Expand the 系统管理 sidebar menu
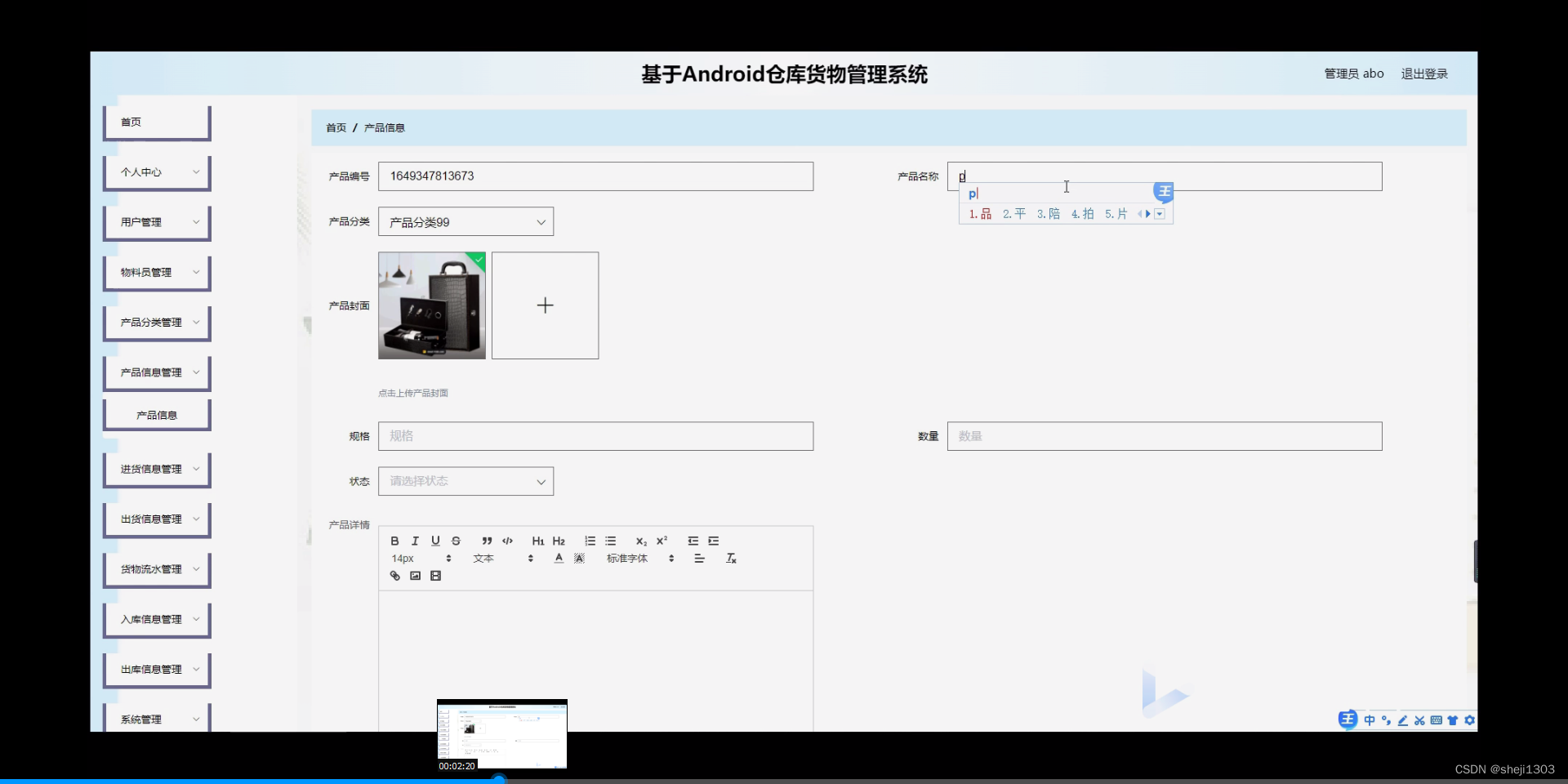The image size is (1568, 784). (156, 719)
